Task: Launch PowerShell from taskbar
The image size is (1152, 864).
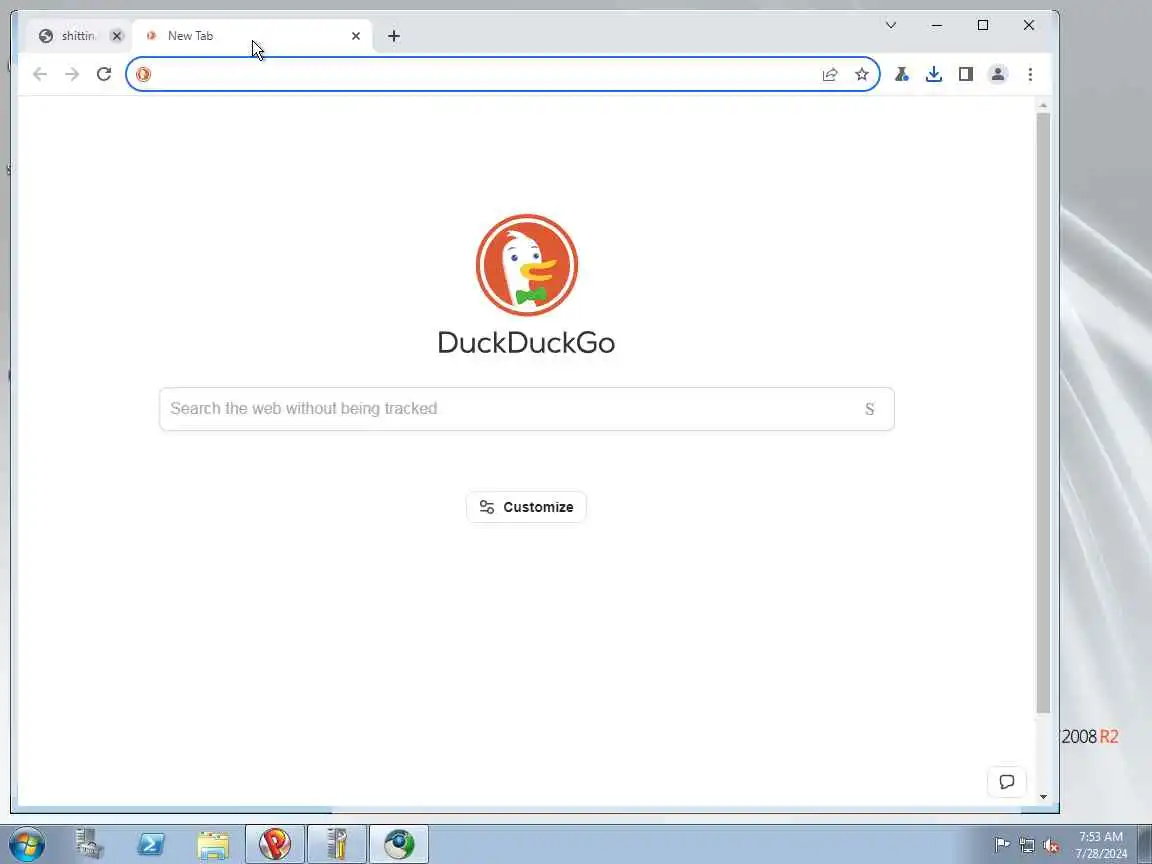Action: click(x=151, y=843)
